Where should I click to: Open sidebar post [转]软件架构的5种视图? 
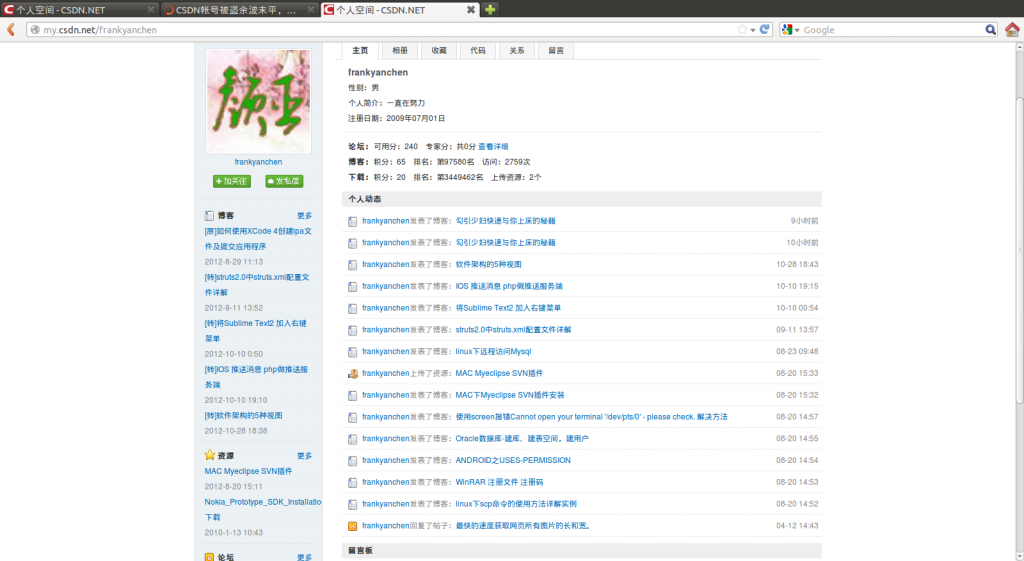pos(244,415)
